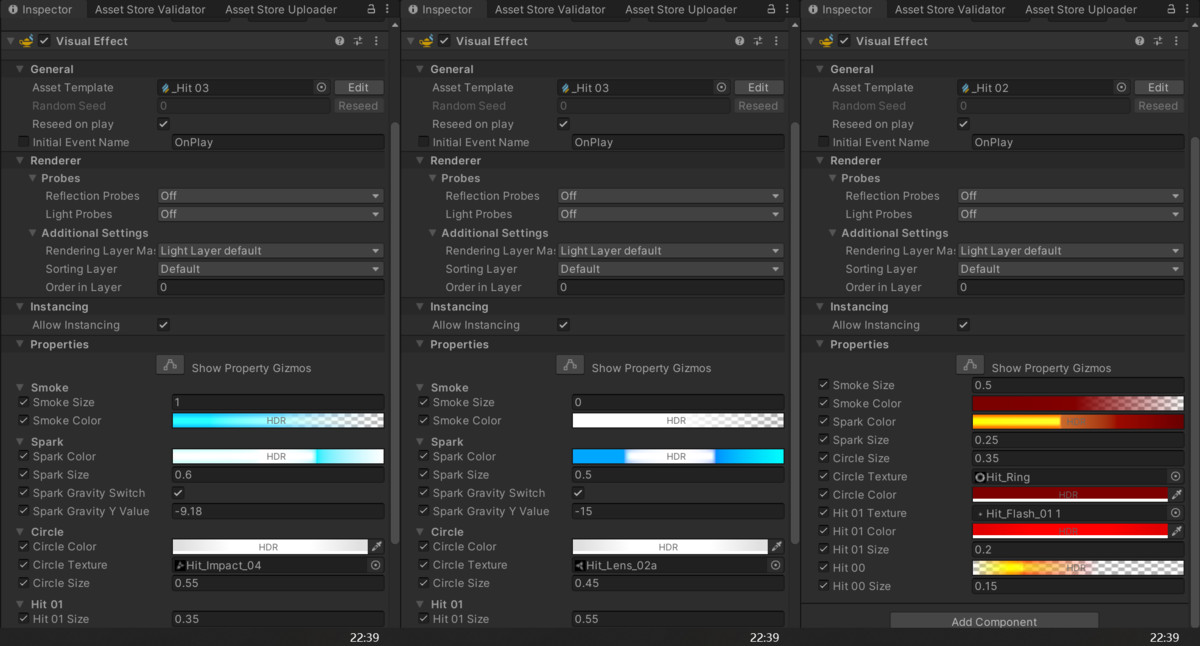Uncheck Smoke Size override in left Inspector

pyautogui.click(x=24, y=402)
